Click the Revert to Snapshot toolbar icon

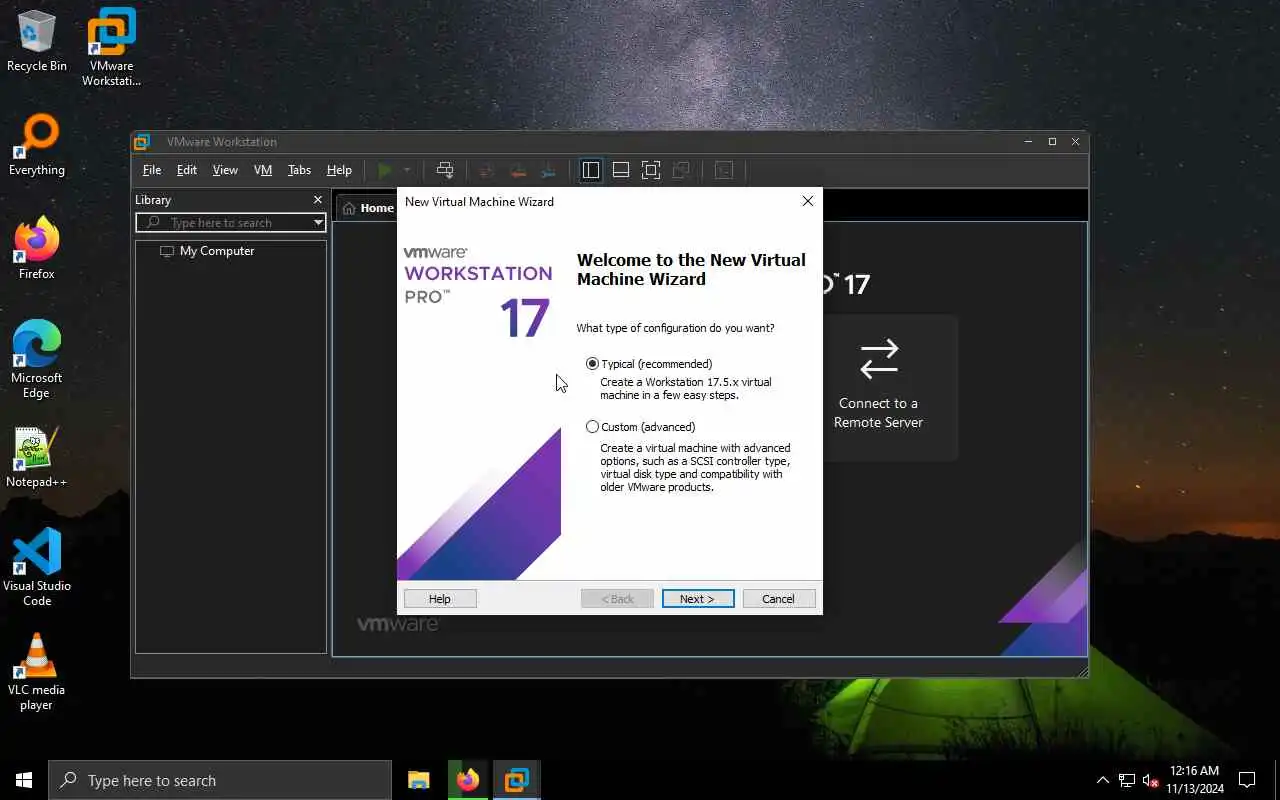point(517,170)
